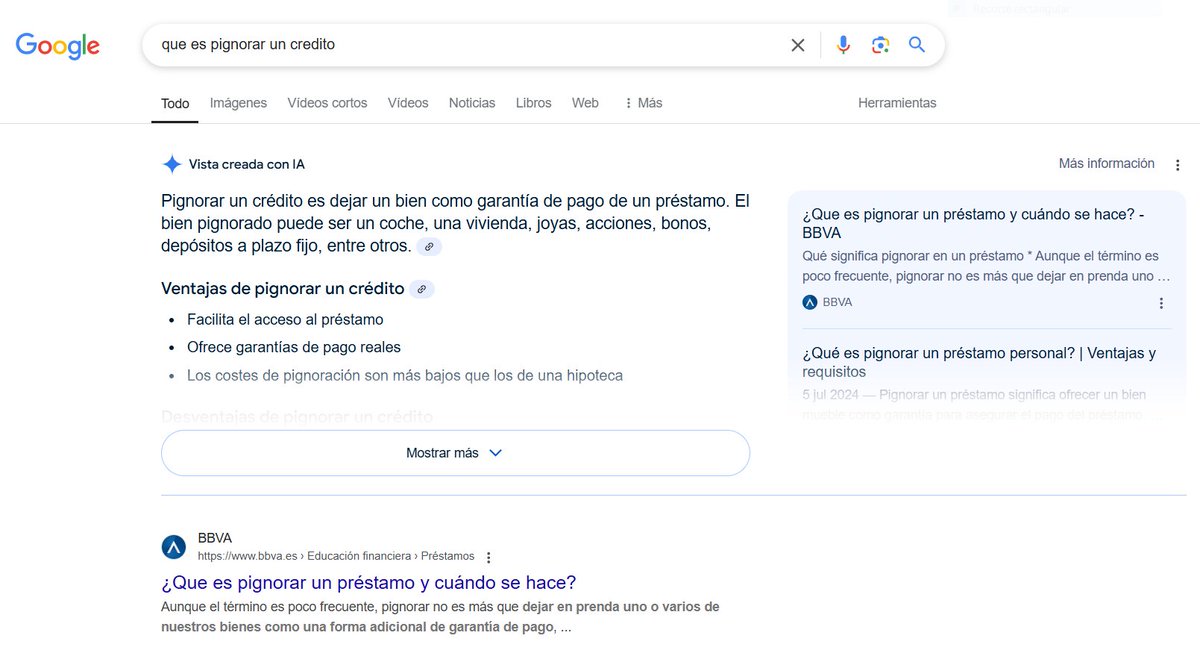
Task: Open the Más información link
Action: [x=1106, y=163]
